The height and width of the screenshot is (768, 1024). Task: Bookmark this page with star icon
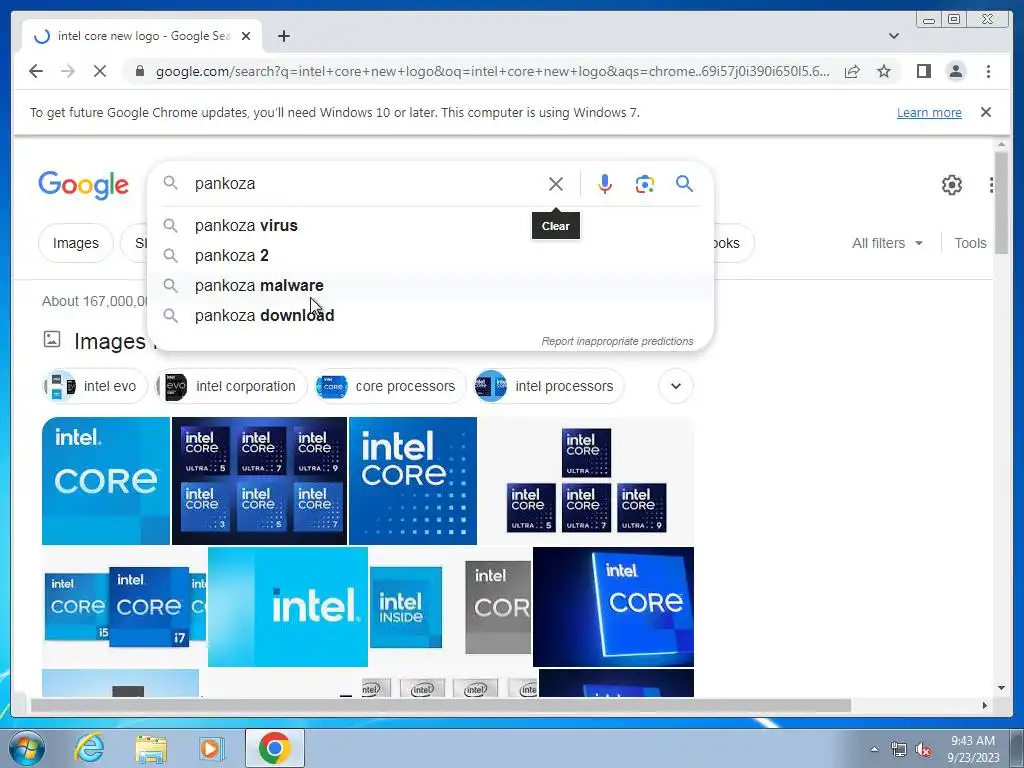[x=884, y=71]
